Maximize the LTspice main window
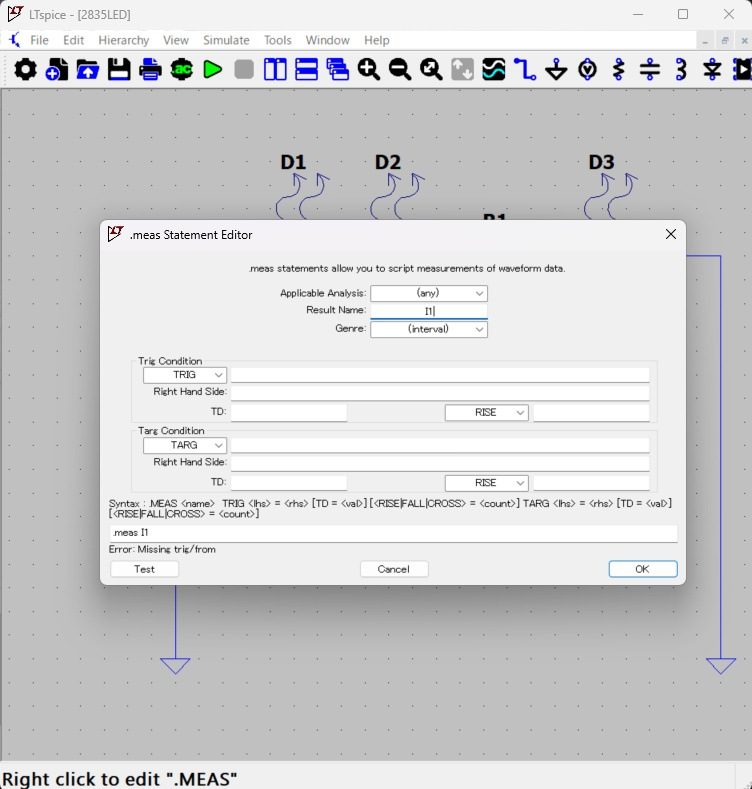Viewport: 752px width, 789px height. (x=683, y=14)
